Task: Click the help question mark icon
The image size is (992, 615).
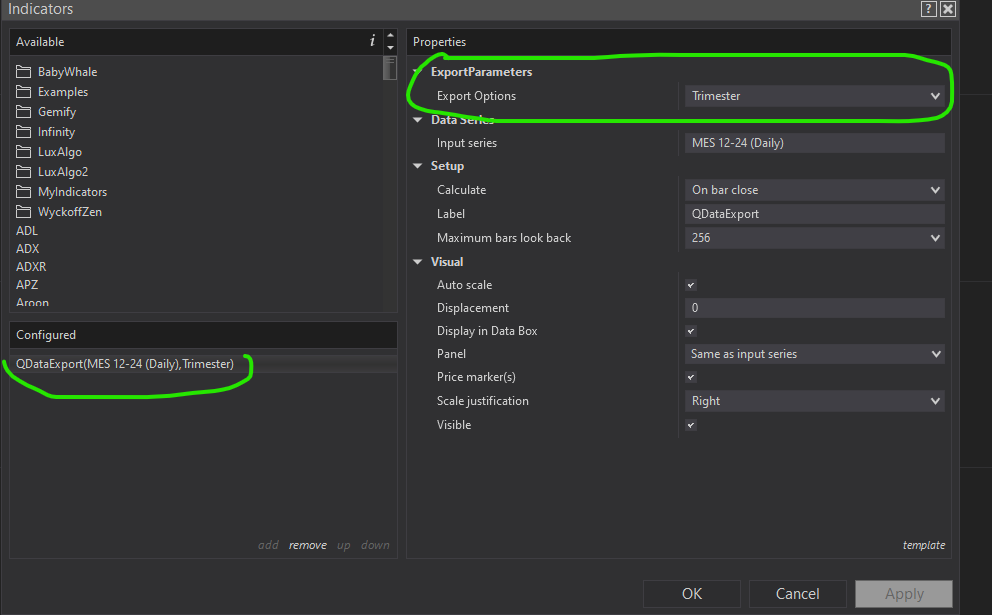Action: (928, 9)
